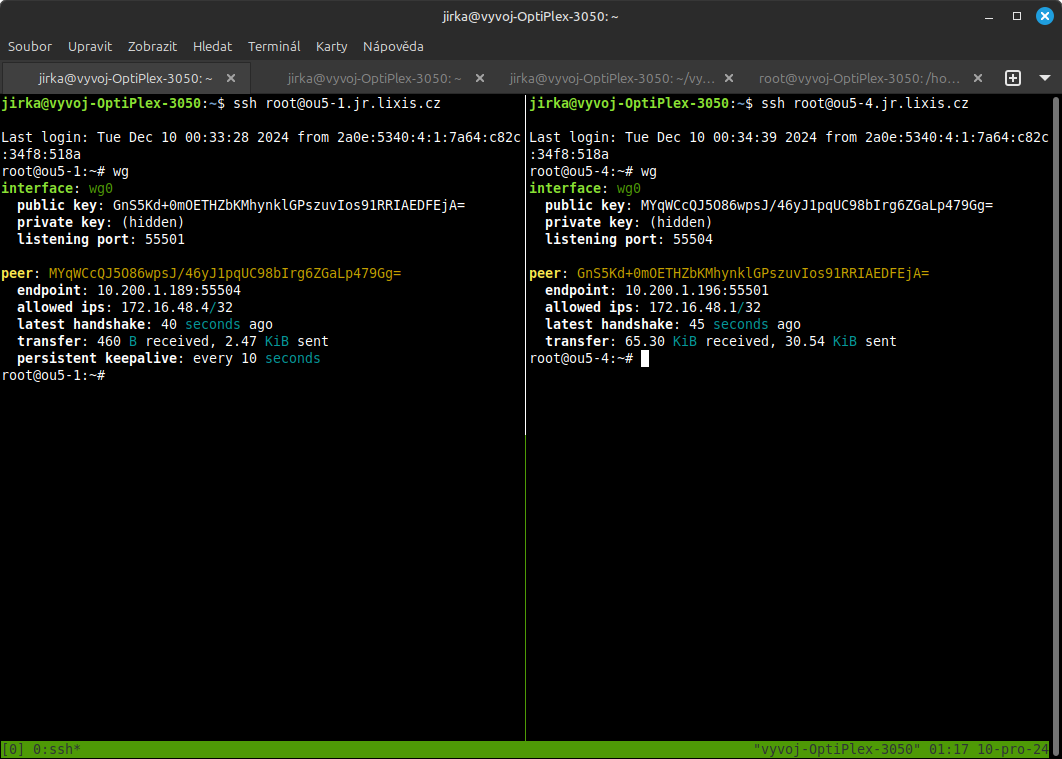Close the tab ending in ~/vy...
Image resolution: width=1062 pixels, height=759 pixels.
pyautogui.click(x=728, y=78)
